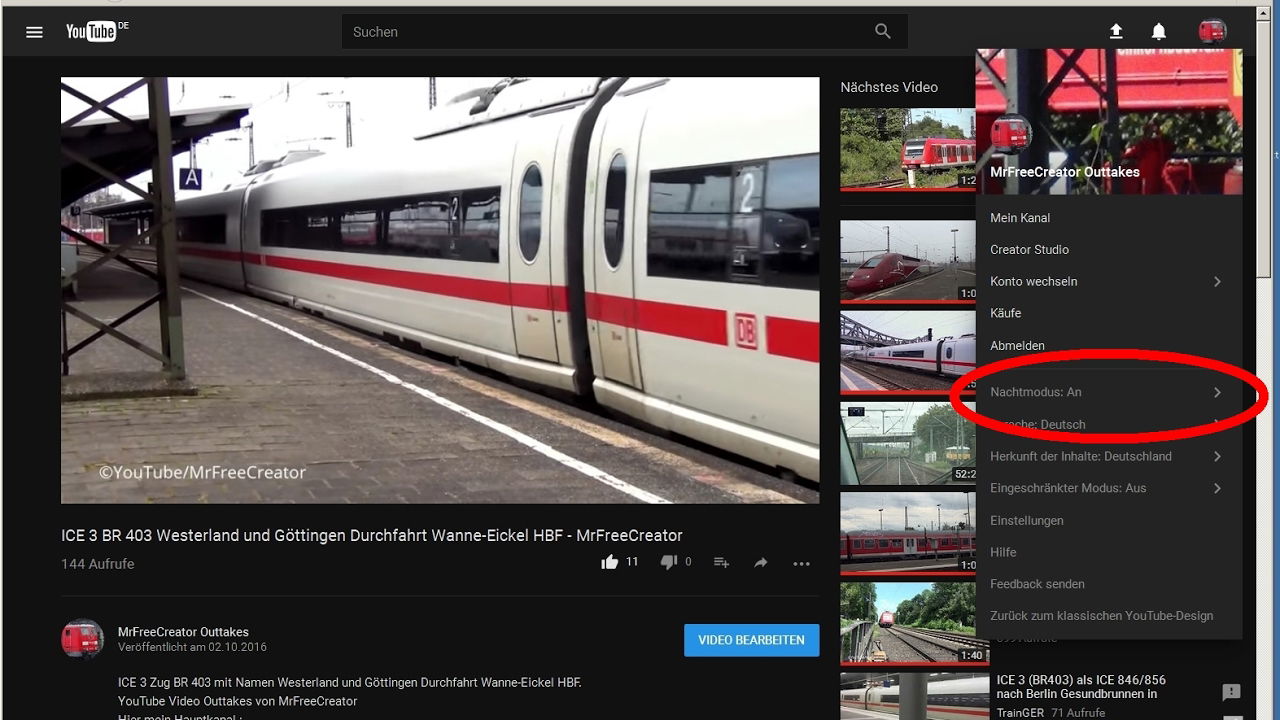Image resolution: width=1280 pixels, height=720 pixels.
Task: Open the hamburger navigation menu
Action: click(34, 31)
